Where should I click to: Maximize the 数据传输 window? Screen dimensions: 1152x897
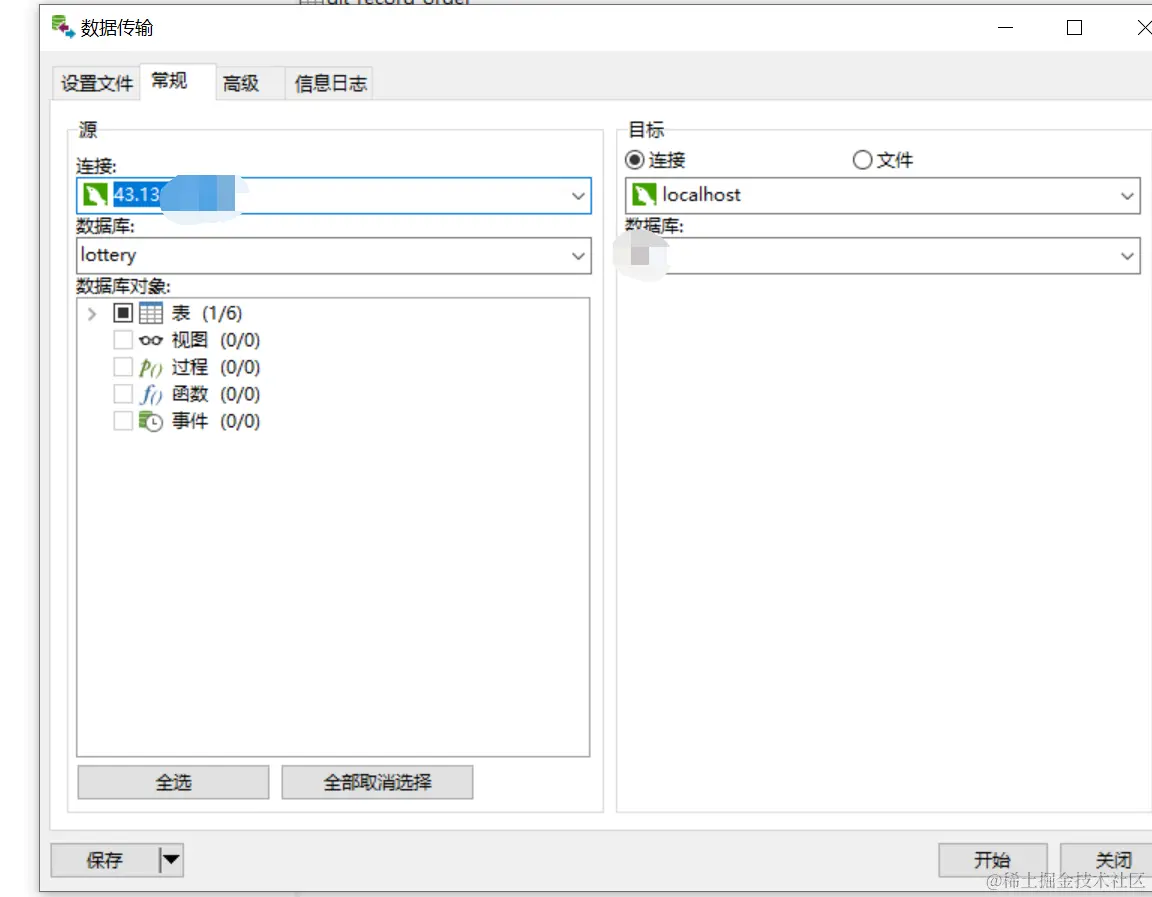tap(1074, 28)
